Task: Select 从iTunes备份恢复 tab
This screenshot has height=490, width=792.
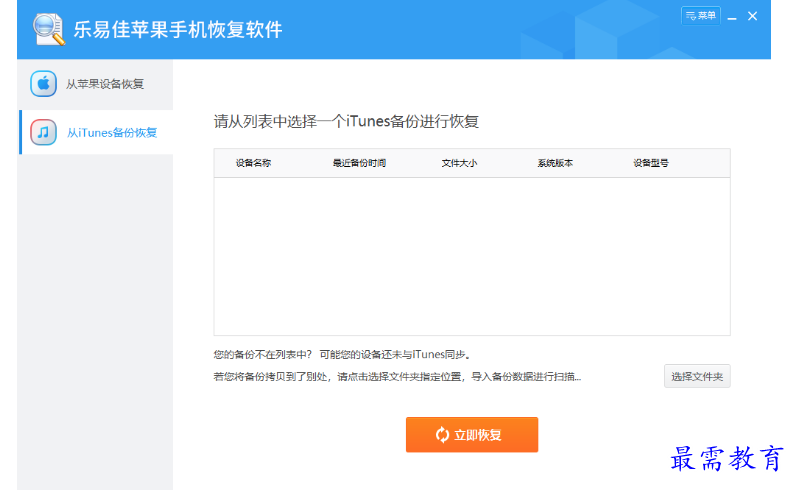Action: (96, 132)
